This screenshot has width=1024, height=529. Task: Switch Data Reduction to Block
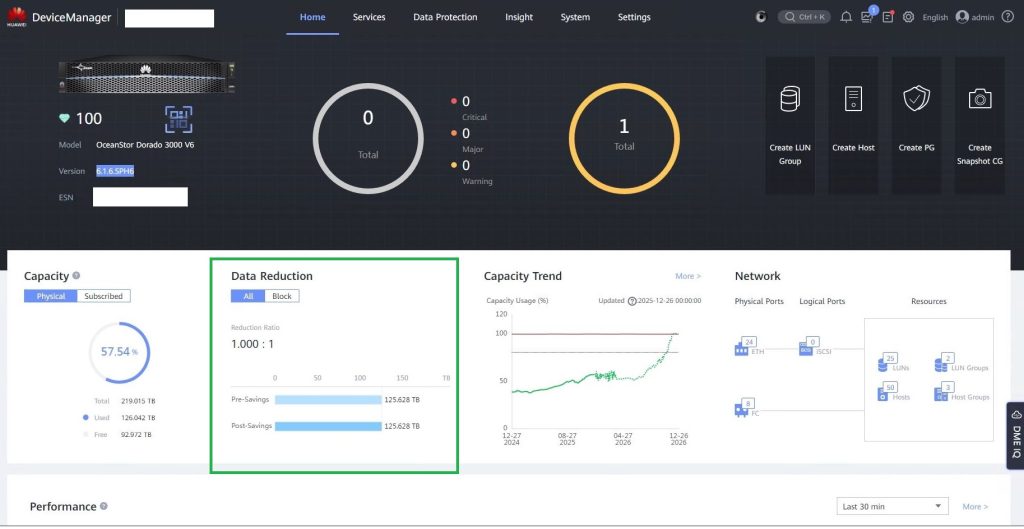tap(282, 296)
